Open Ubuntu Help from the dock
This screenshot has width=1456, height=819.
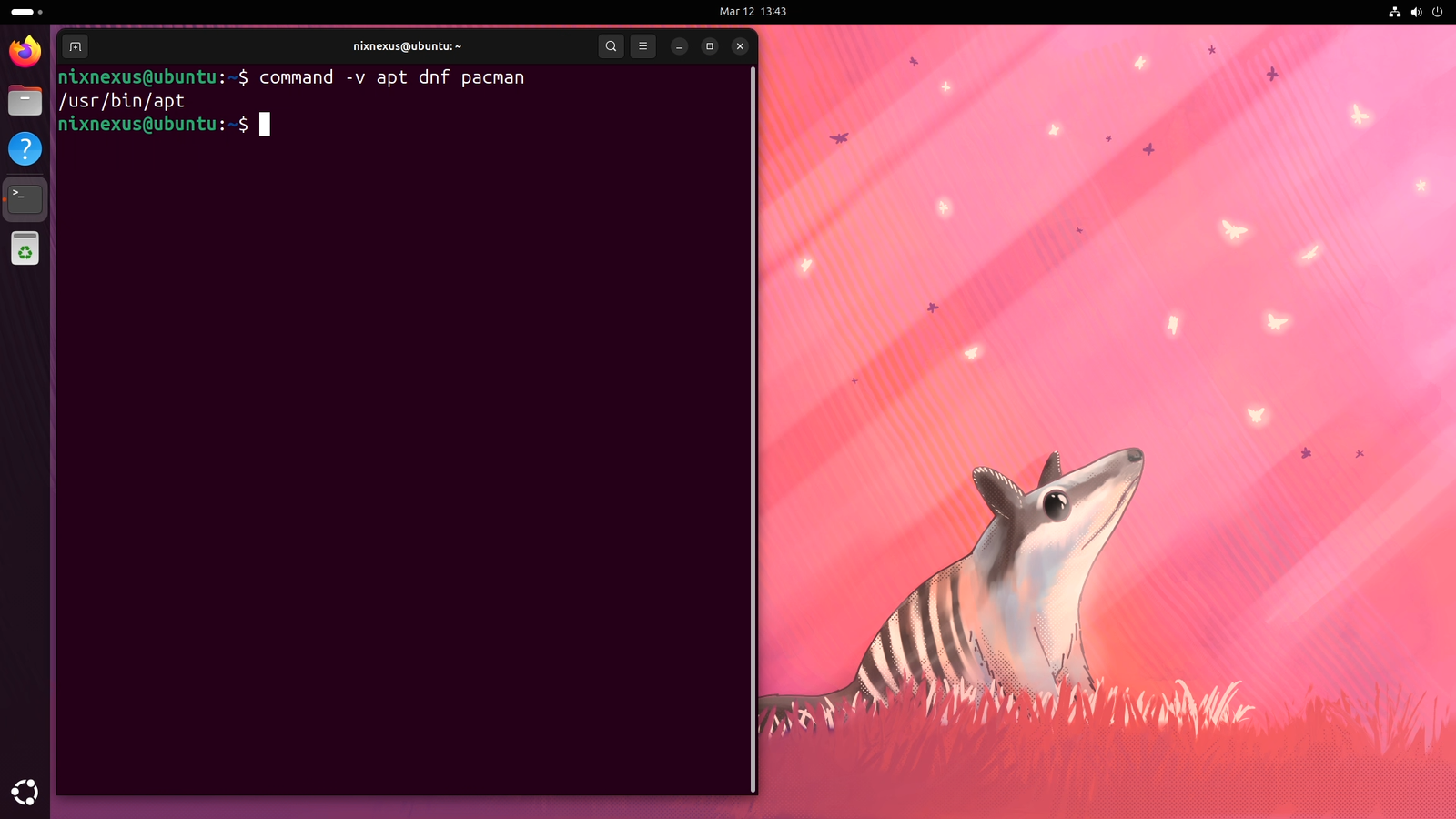click(x=25, y=149)
